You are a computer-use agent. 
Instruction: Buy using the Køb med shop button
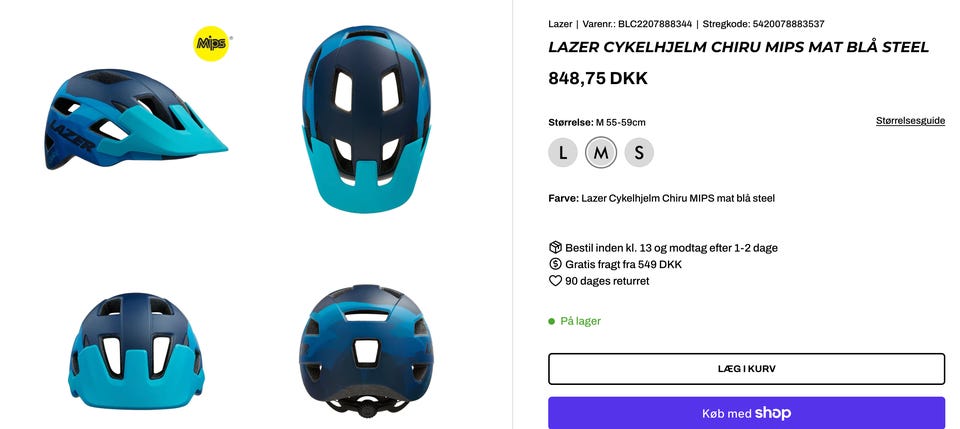746,413
